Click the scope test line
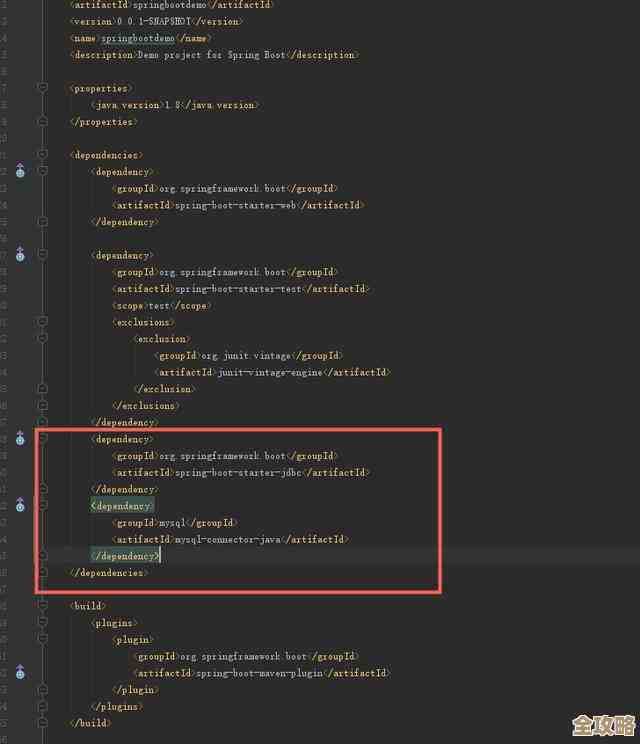Image resolution: width=640 pixels, height=744 pixels. (x=162, y=306)
